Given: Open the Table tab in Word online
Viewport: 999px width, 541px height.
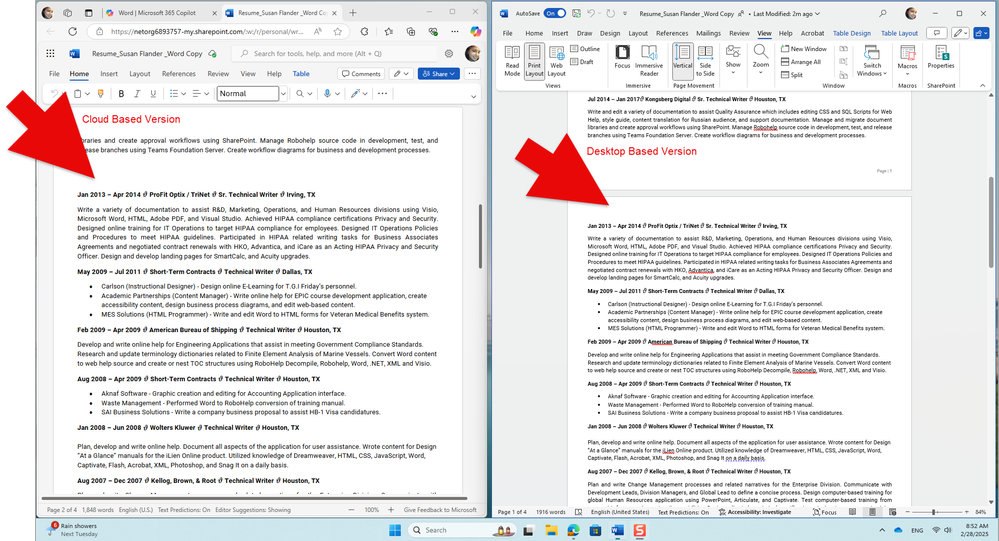Looking at the screenshot, I should 301,74.
